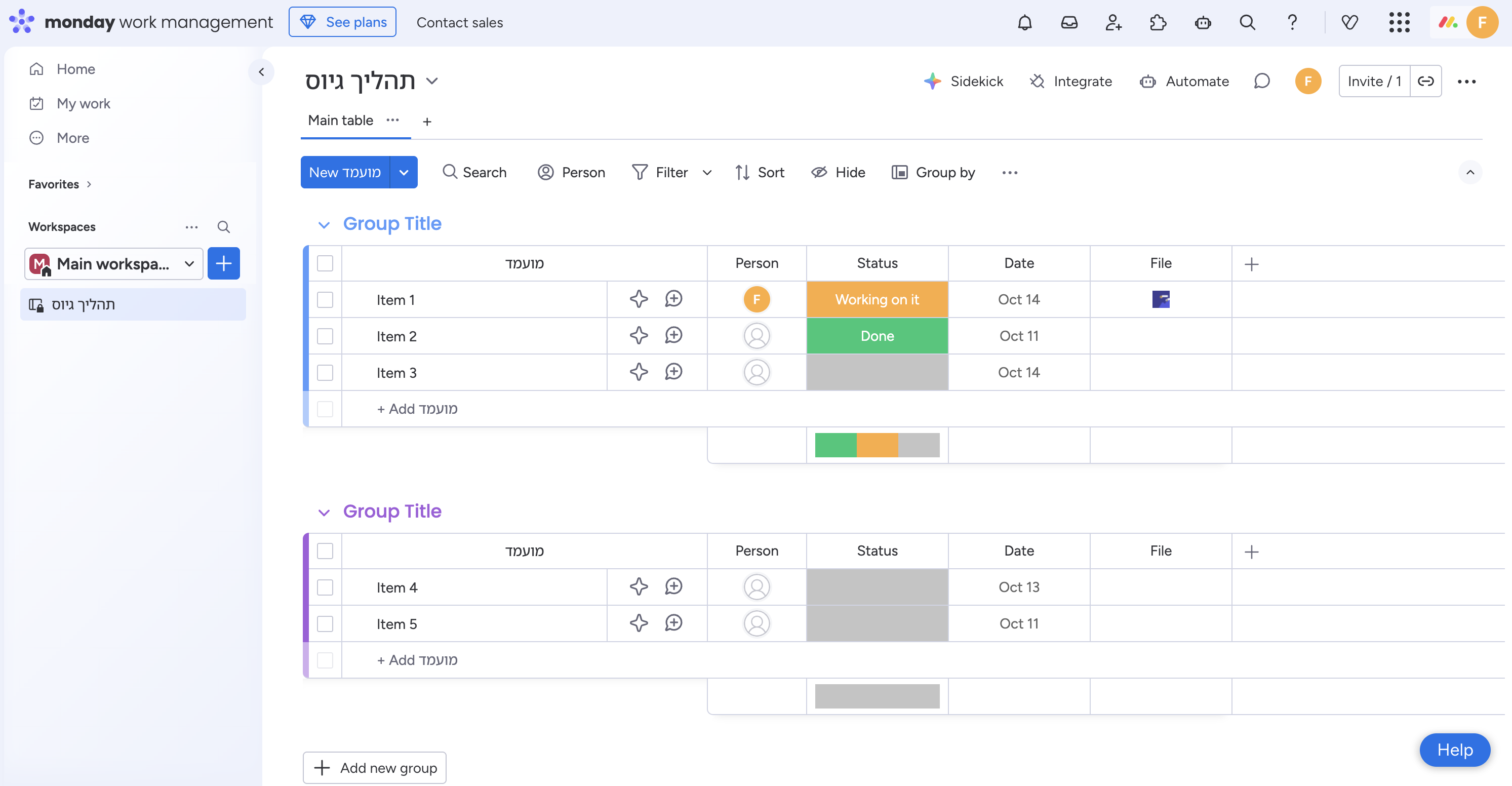Screen dimensions: 1512x786
Task: Click the See plans button
Action: coord(342,22)
